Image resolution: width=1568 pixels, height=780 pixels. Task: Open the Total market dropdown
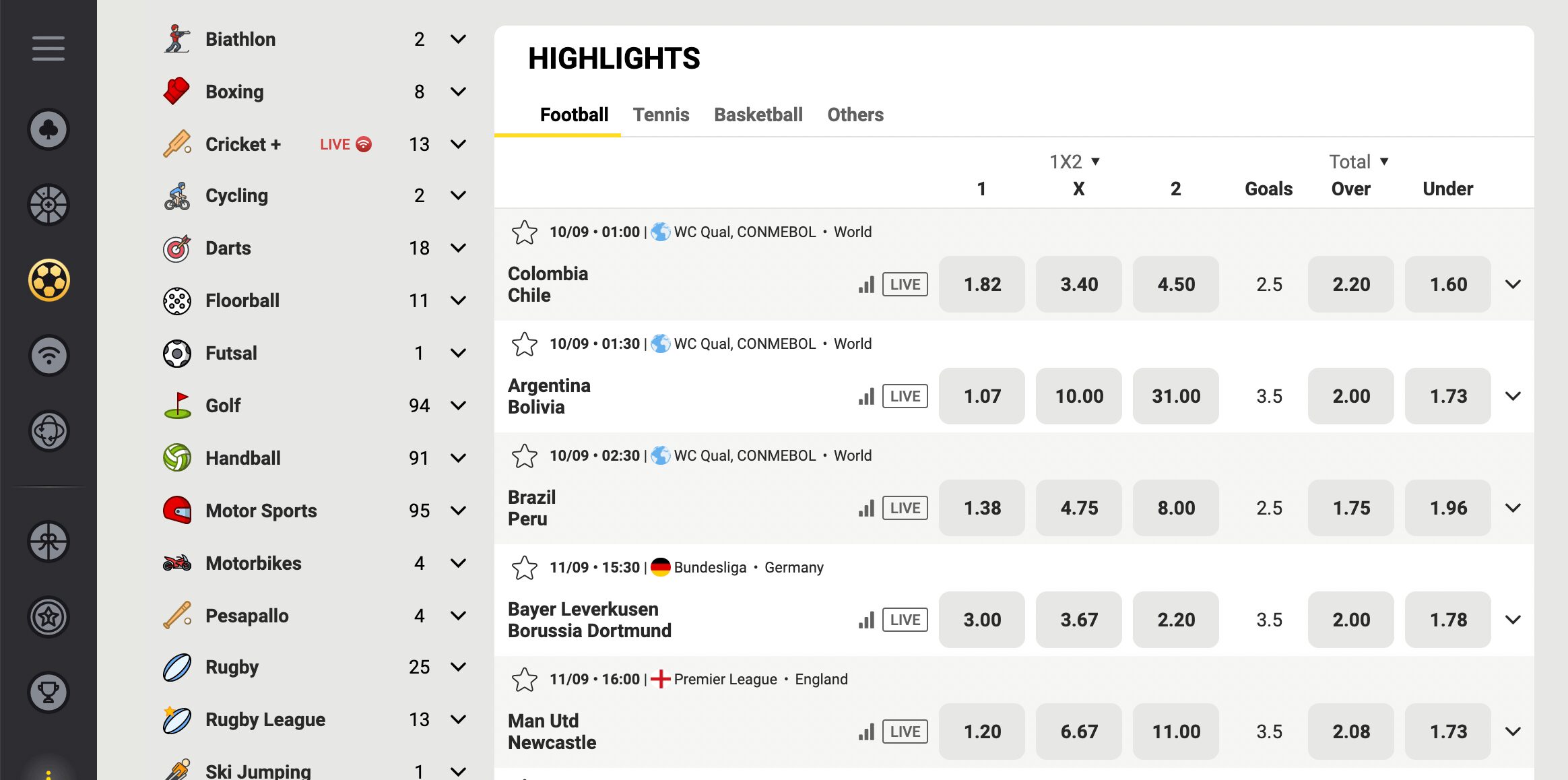1359,162
